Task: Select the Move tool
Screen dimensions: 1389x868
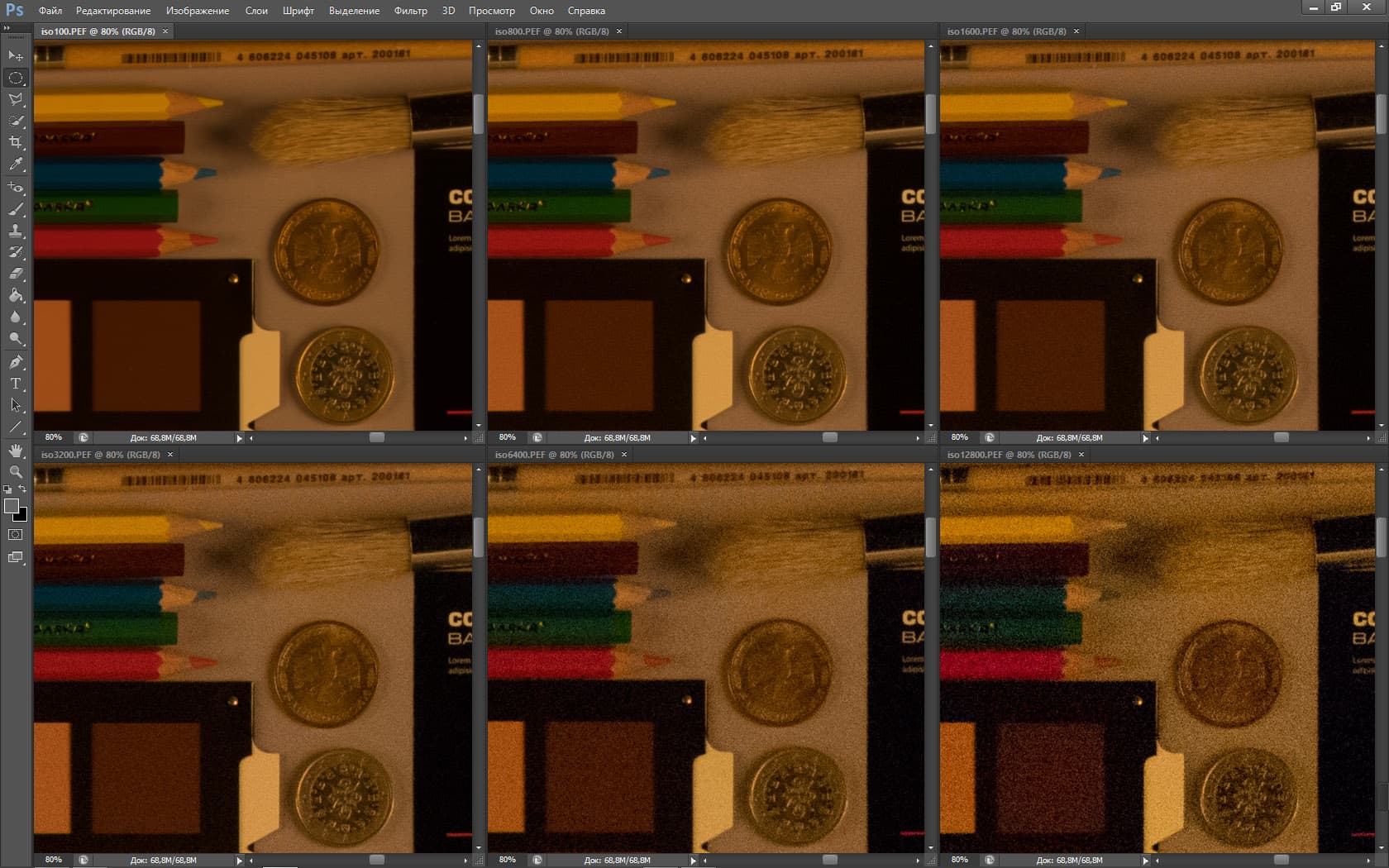Action: tap(16, 56)
